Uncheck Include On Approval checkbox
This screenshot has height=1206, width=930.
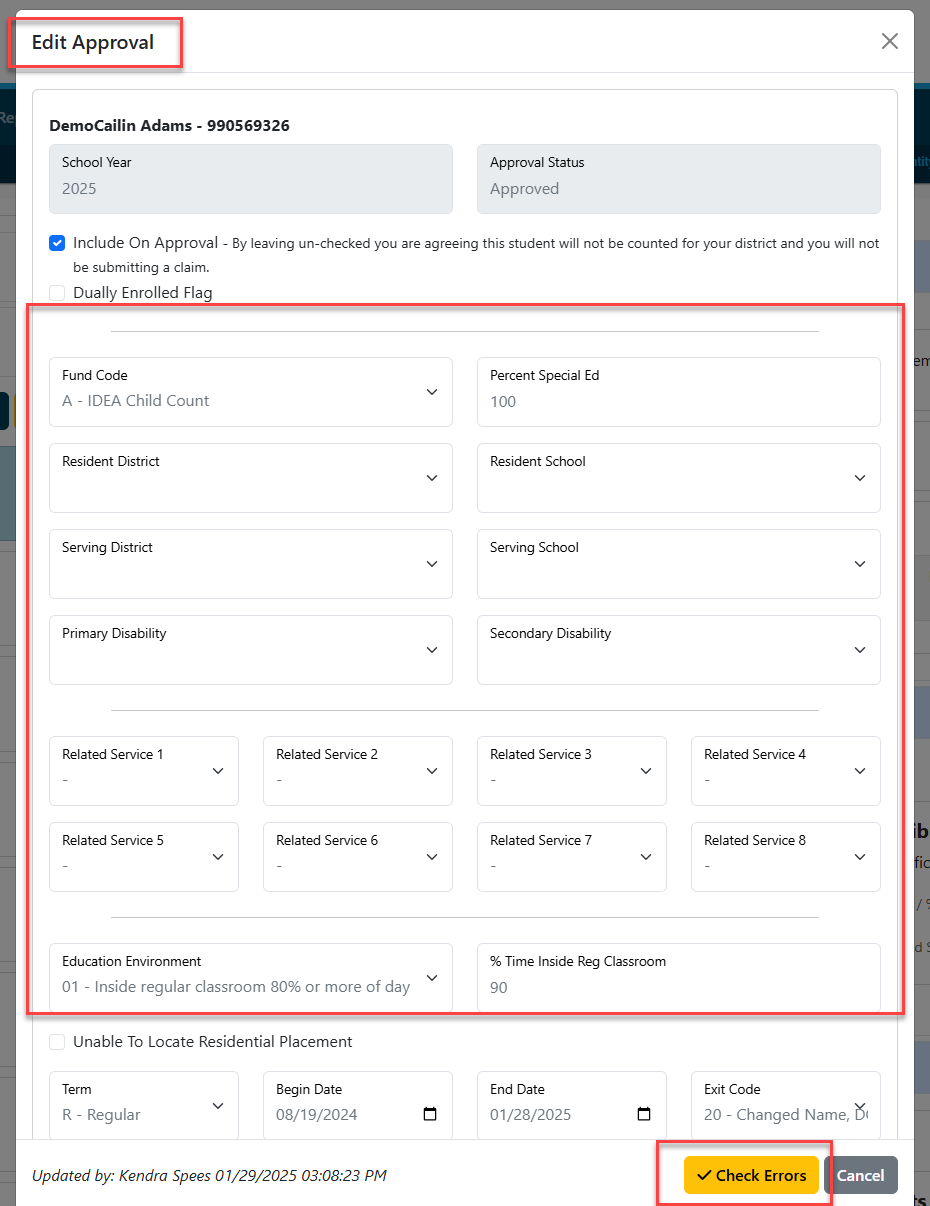(x=57, y=243)
